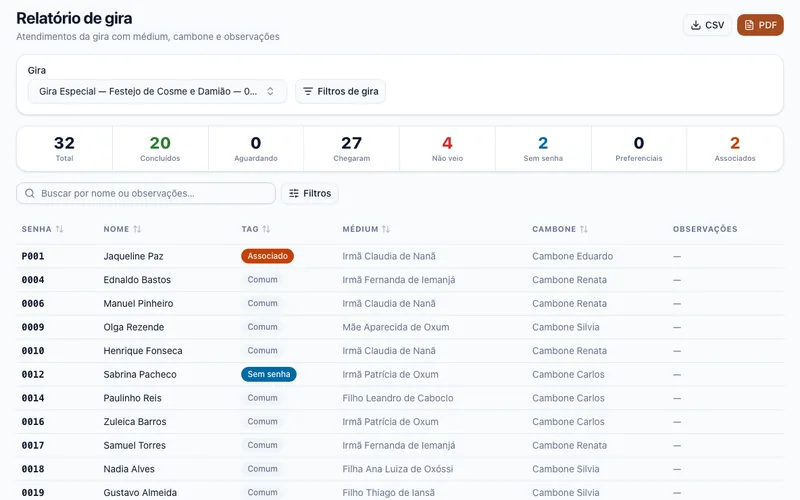The width and height of the screenshot is (800, 500).
Task: Click the Sem senha tag for Sabrina Pacheco
Action: 268,374
